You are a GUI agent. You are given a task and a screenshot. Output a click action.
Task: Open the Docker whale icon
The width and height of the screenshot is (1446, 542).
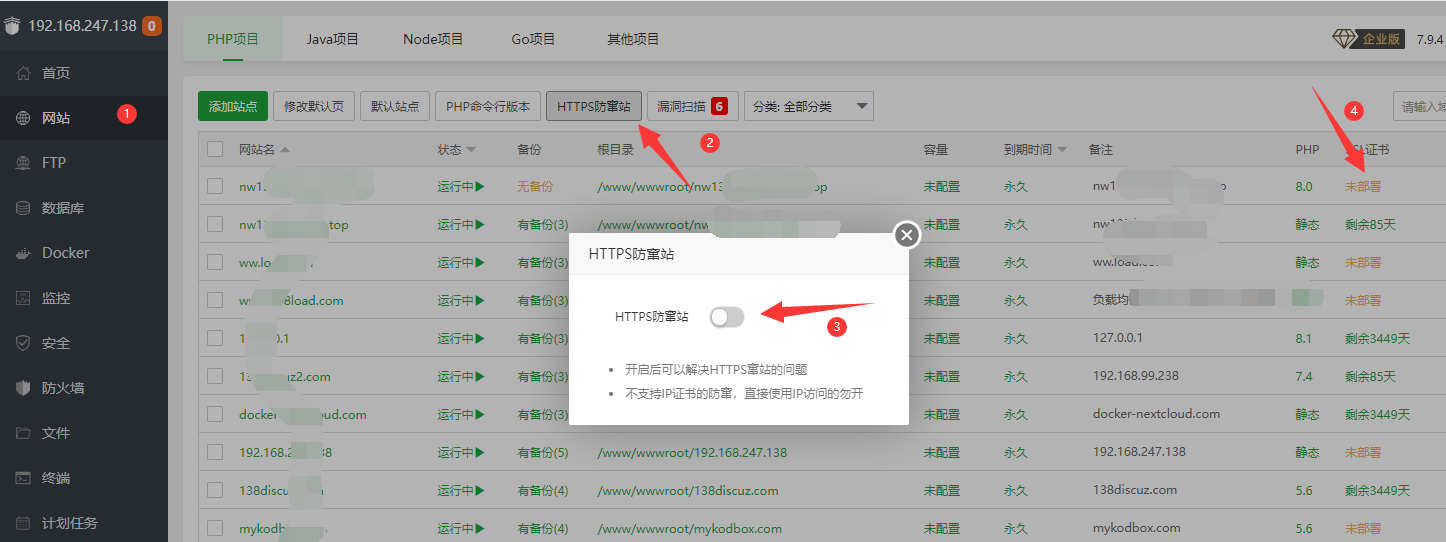click(x=24, y=253)
